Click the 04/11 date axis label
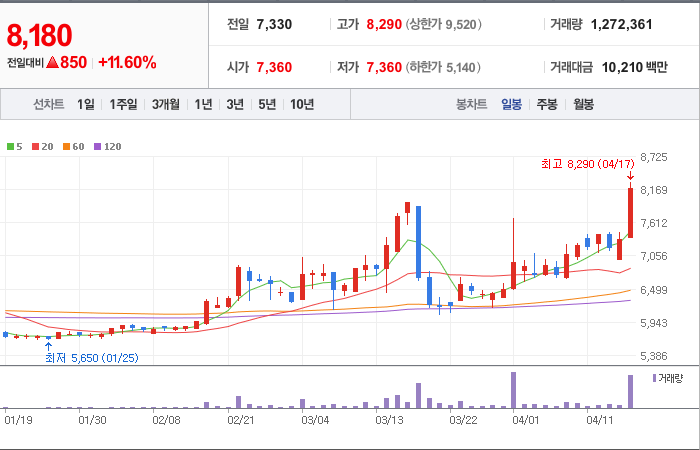This screenshot has width=700, height=450. 600,420
